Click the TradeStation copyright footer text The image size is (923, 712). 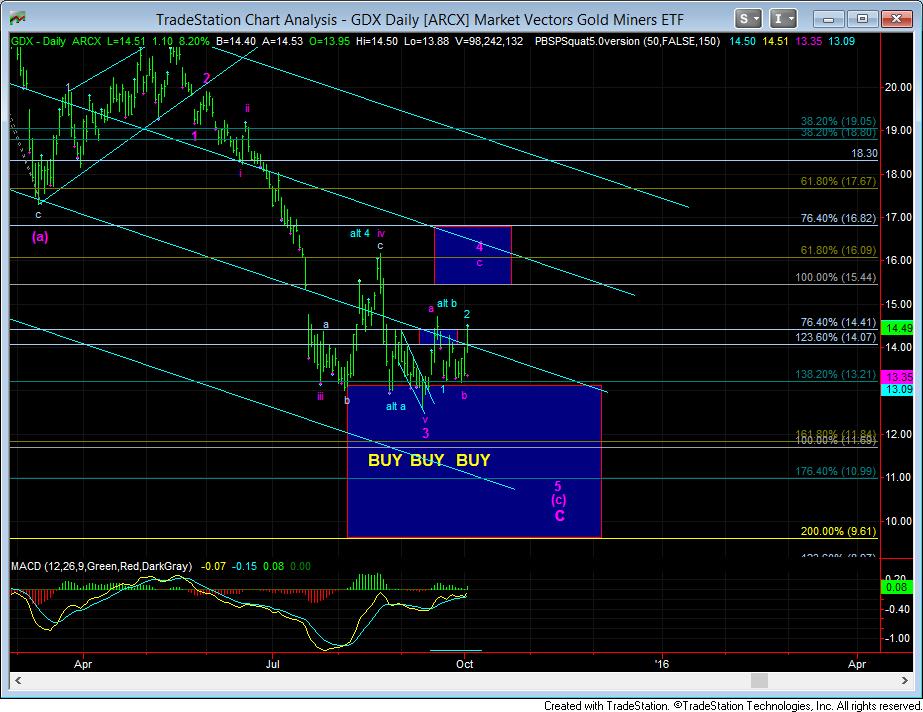click(732, 706)
